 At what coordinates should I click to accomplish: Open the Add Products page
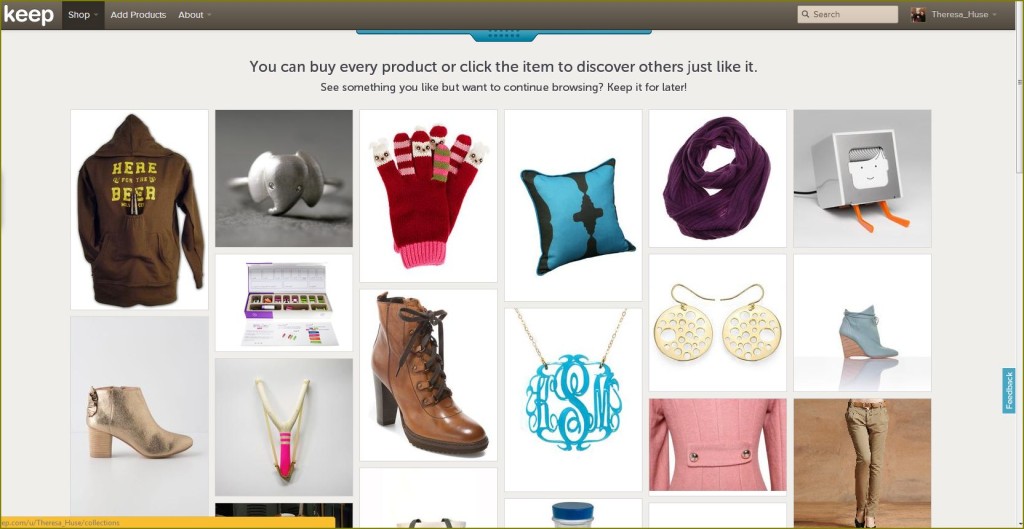[x=138, y=14]
